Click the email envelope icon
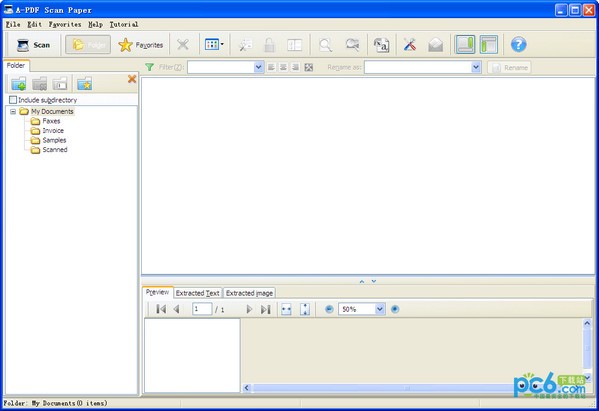 [435, 45]
